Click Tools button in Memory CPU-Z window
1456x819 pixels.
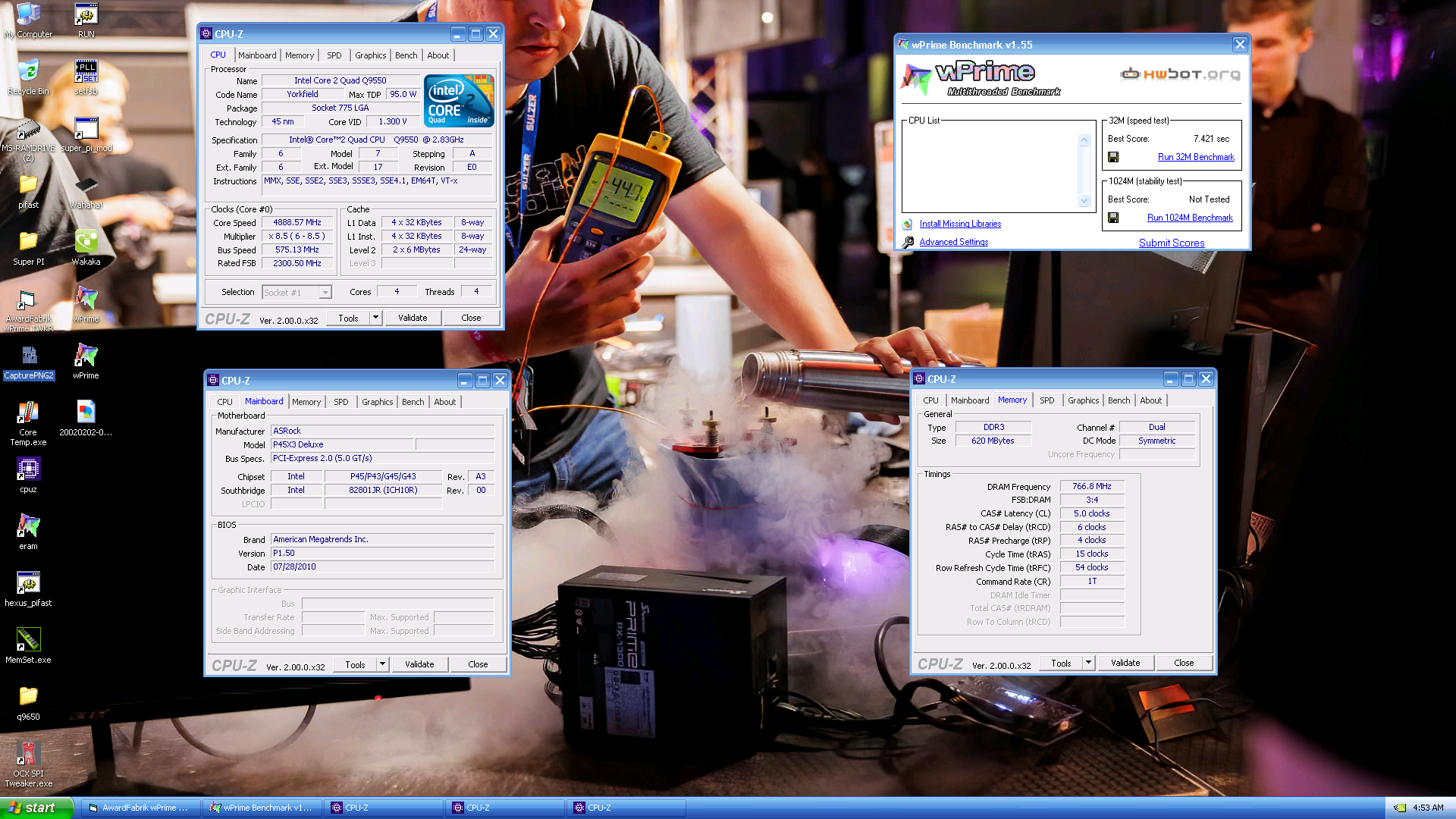[1062, 663]
